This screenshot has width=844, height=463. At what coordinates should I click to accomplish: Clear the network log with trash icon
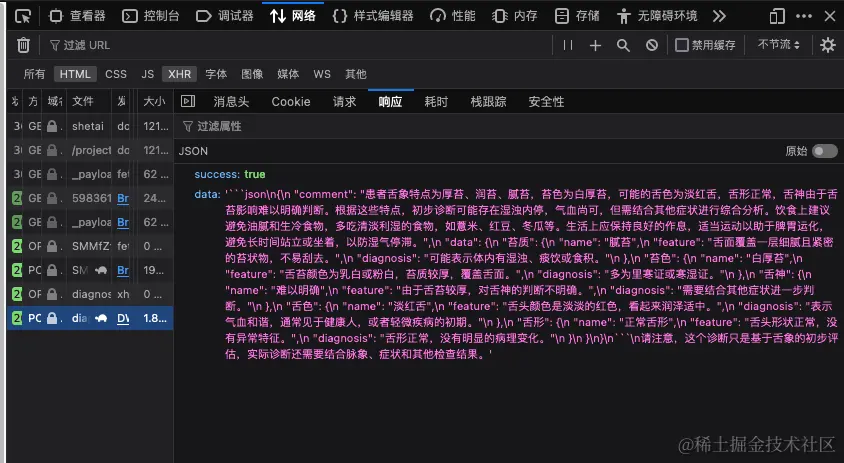(23, 45)
